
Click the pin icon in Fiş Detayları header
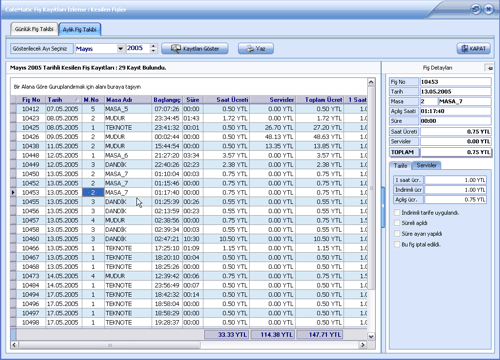click(490, 68)
